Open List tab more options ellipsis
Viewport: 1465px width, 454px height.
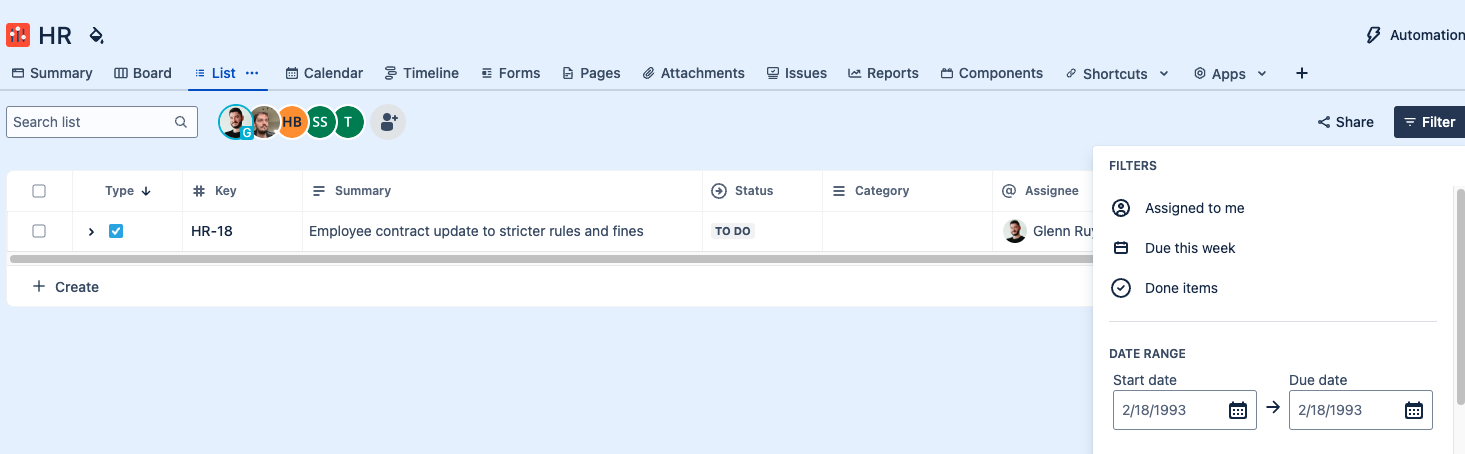click(x=252, y=73)
